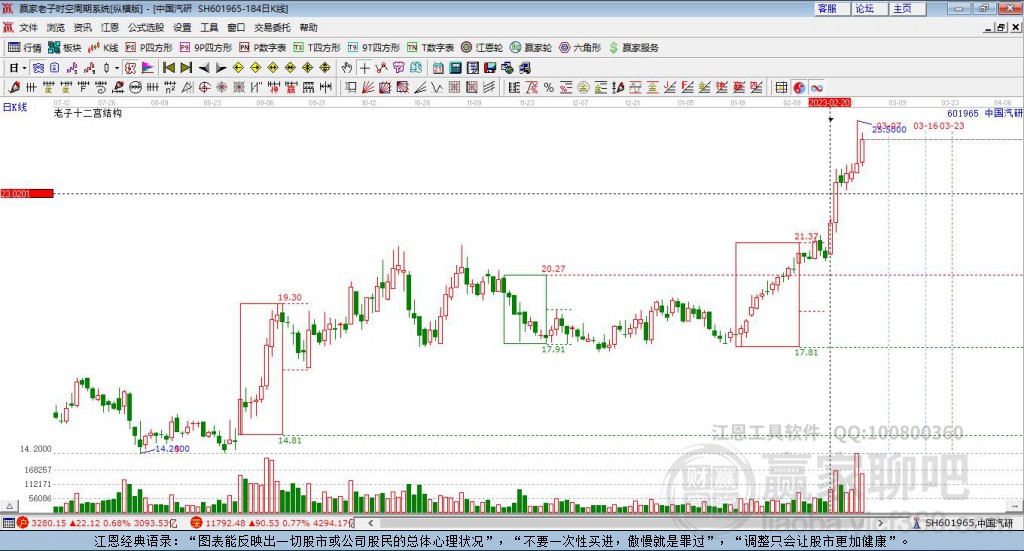Open the P数字表 tool
Screen dimensions: 1024x551
pyautogui.click(x=263, y=48)
